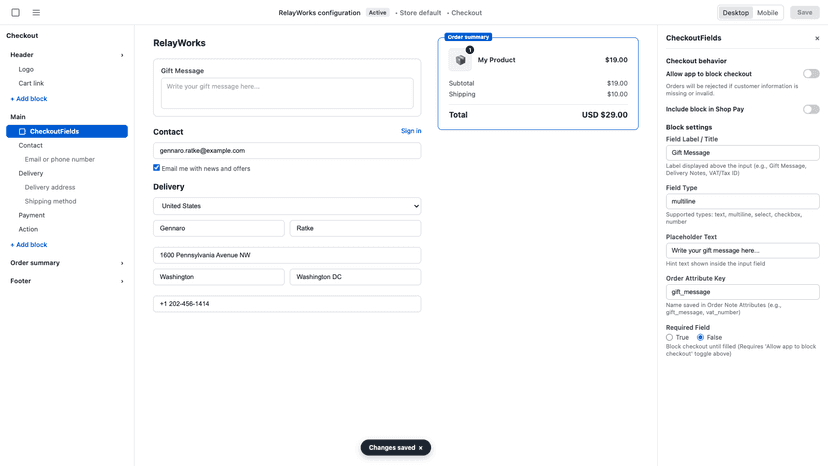Toggle Allow app to block checkout

(811, 74)
